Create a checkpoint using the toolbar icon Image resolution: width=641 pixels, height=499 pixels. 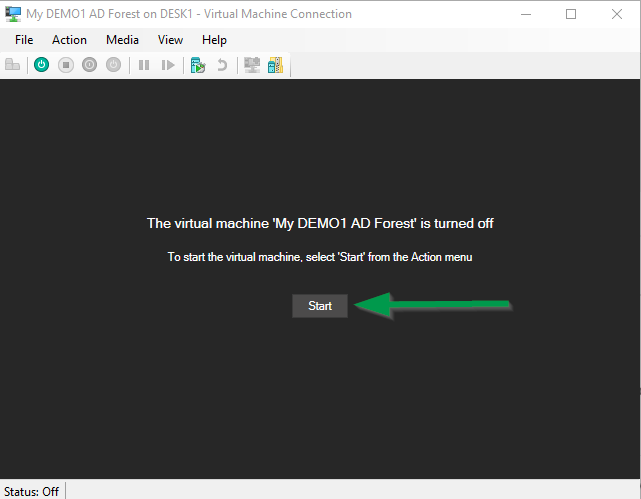pyautogui.click(x=198, y=65)
